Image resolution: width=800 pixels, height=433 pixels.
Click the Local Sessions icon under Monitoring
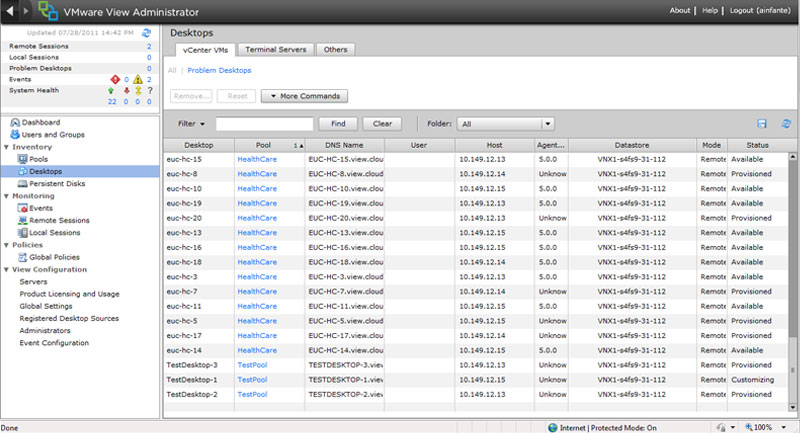pos(22,233)
